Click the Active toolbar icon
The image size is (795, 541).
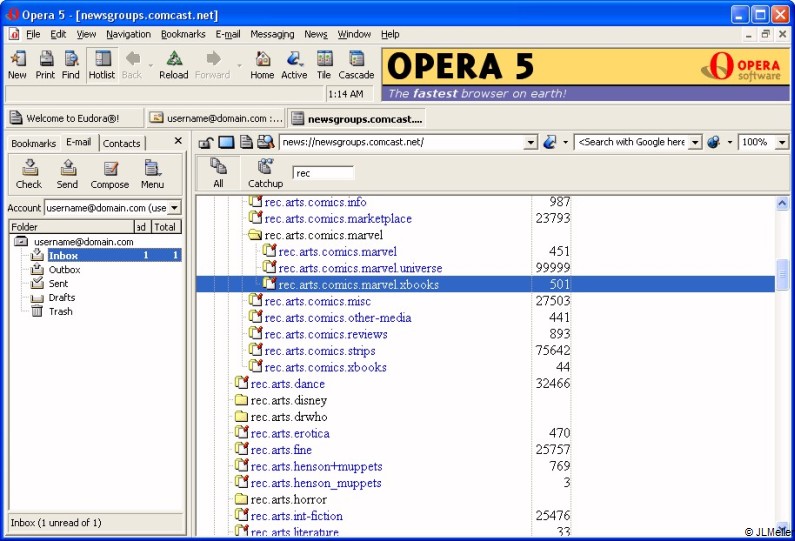point(294,65)
